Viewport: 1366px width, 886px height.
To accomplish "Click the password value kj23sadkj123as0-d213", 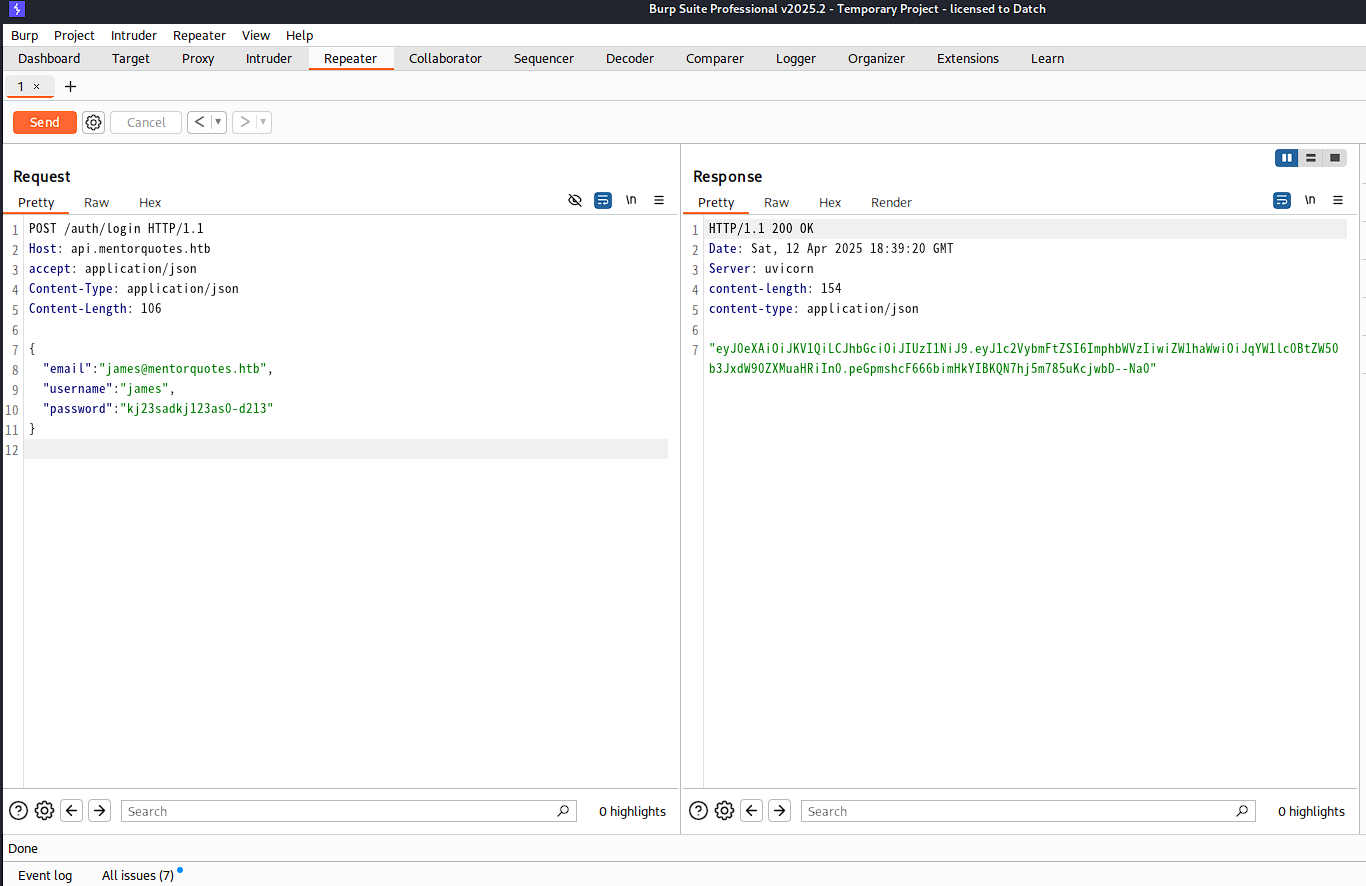I will coord(195,409).
